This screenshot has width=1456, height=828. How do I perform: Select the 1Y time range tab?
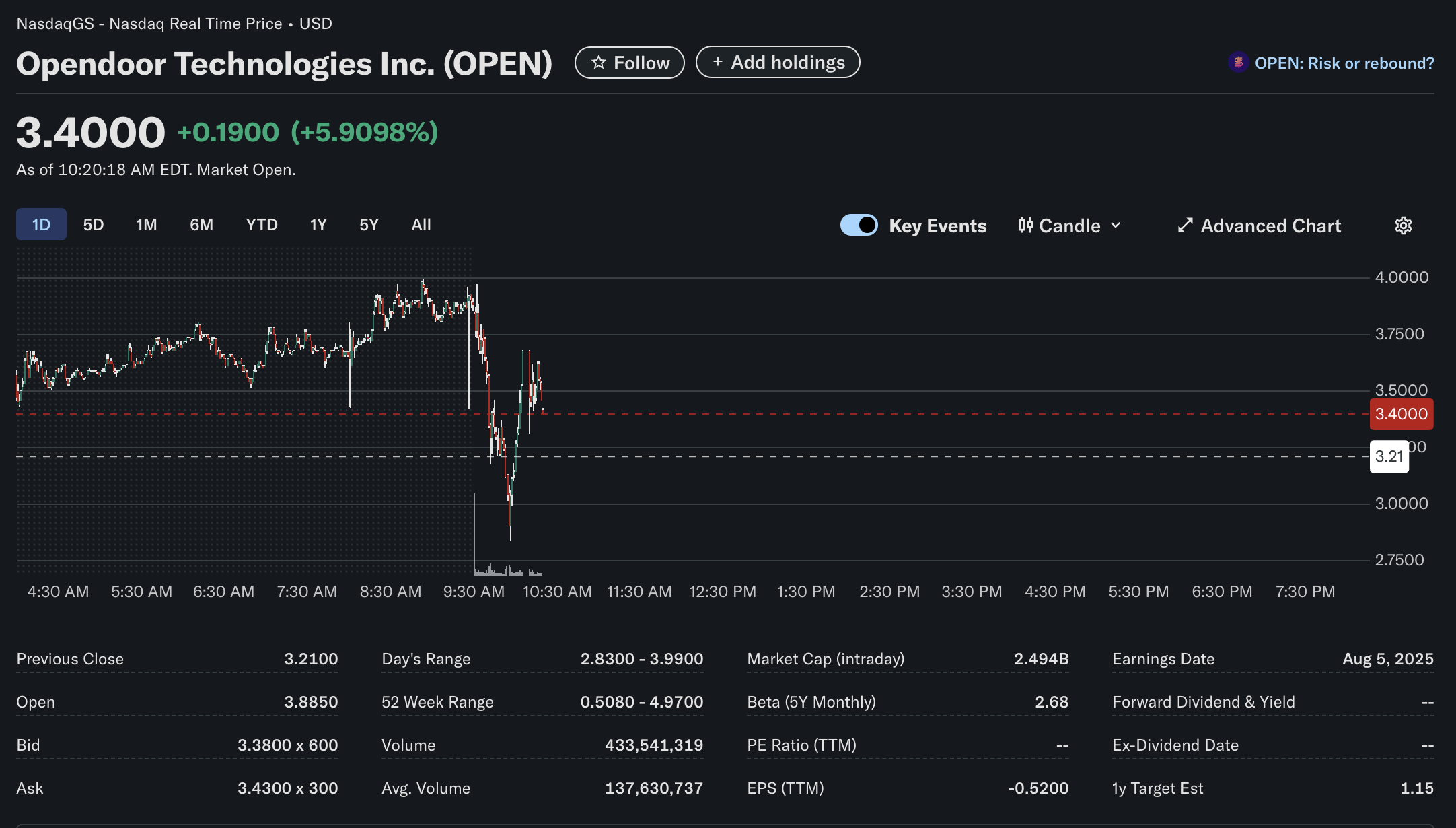[318, 224]
